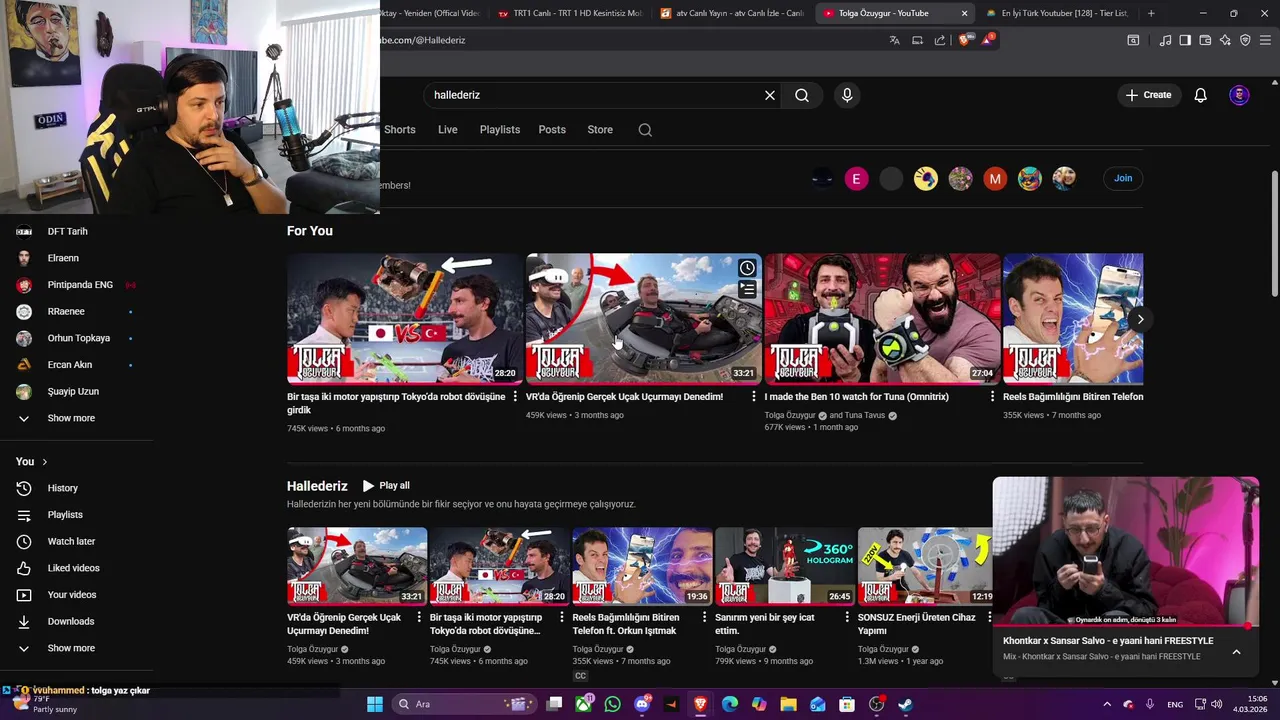Start voice search with the microphone icon
This screenshot has width=1280, height=720.
click(x=847, y=95)
